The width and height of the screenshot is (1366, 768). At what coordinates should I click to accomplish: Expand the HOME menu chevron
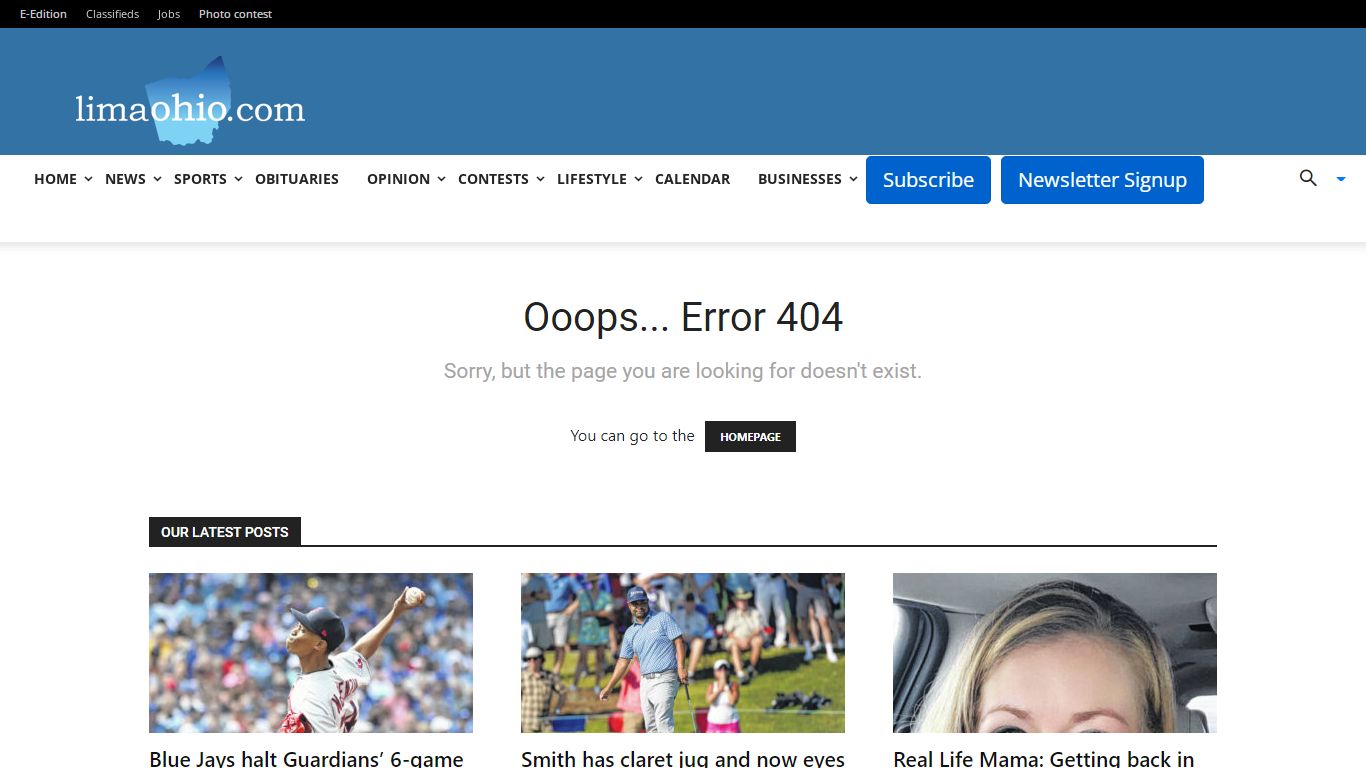click(88, 179)
